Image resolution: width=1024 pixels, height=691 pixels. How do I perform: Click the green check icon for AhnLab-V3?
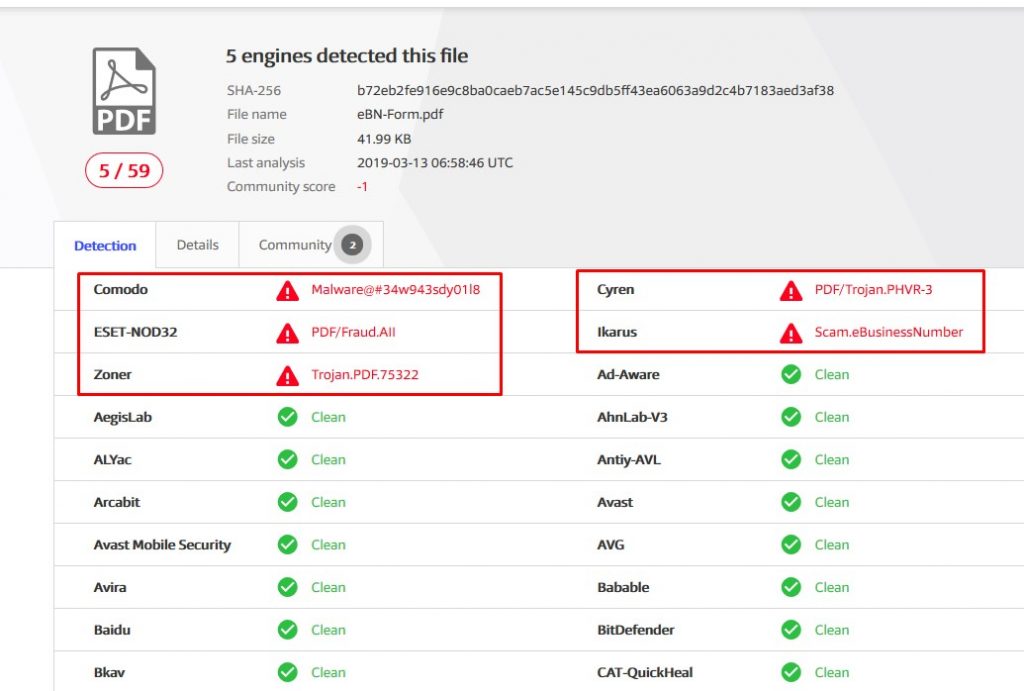pos(791,417)
